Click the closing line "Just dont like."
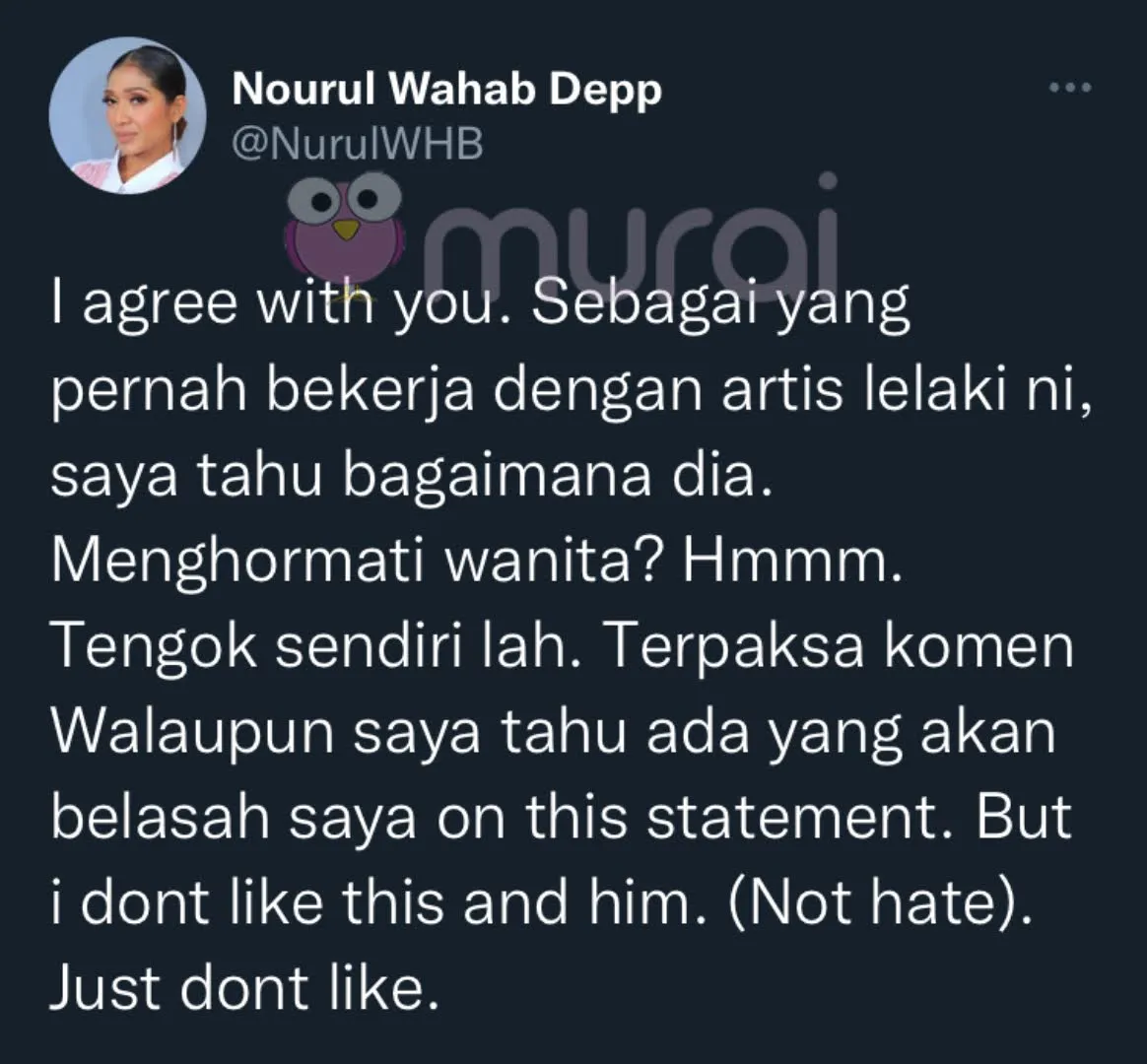Viewport: 1147px width, 1064px height. pos(244,987)
